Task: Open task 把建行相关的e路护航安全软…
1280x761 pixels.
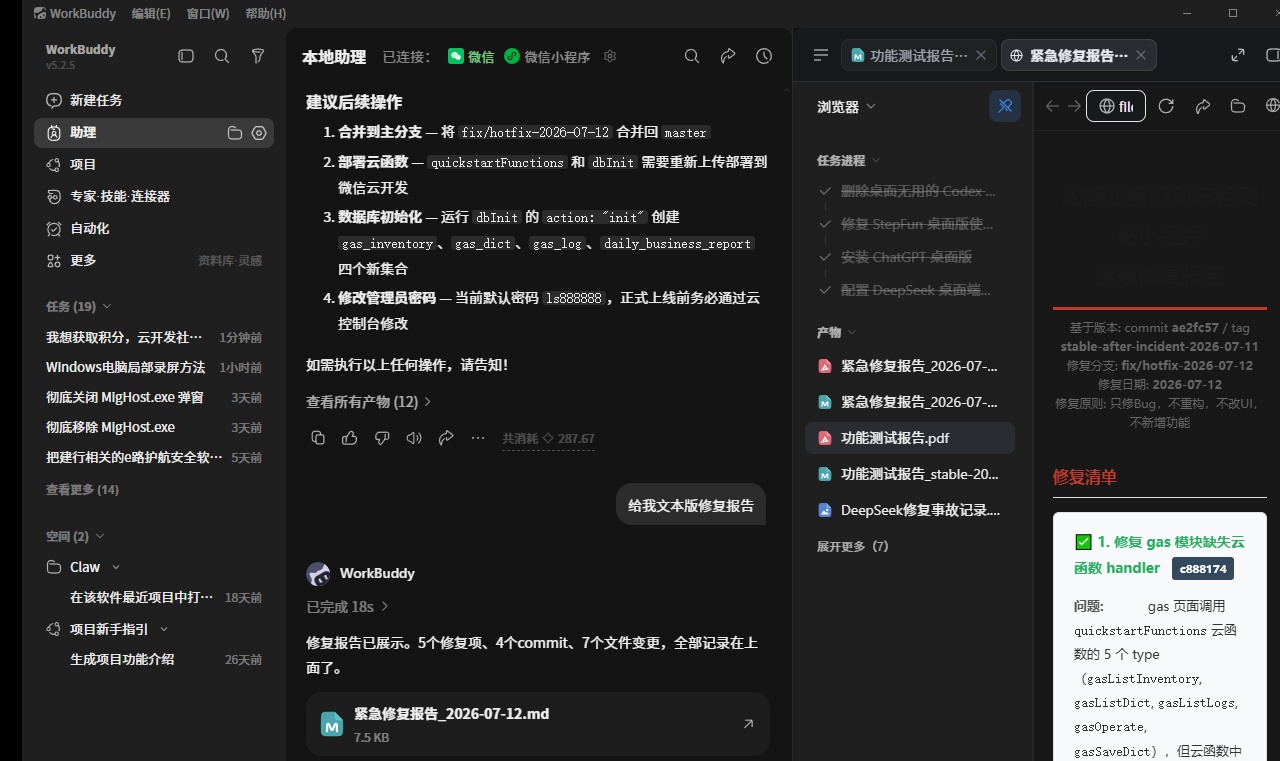Action: tap(154, 457)
